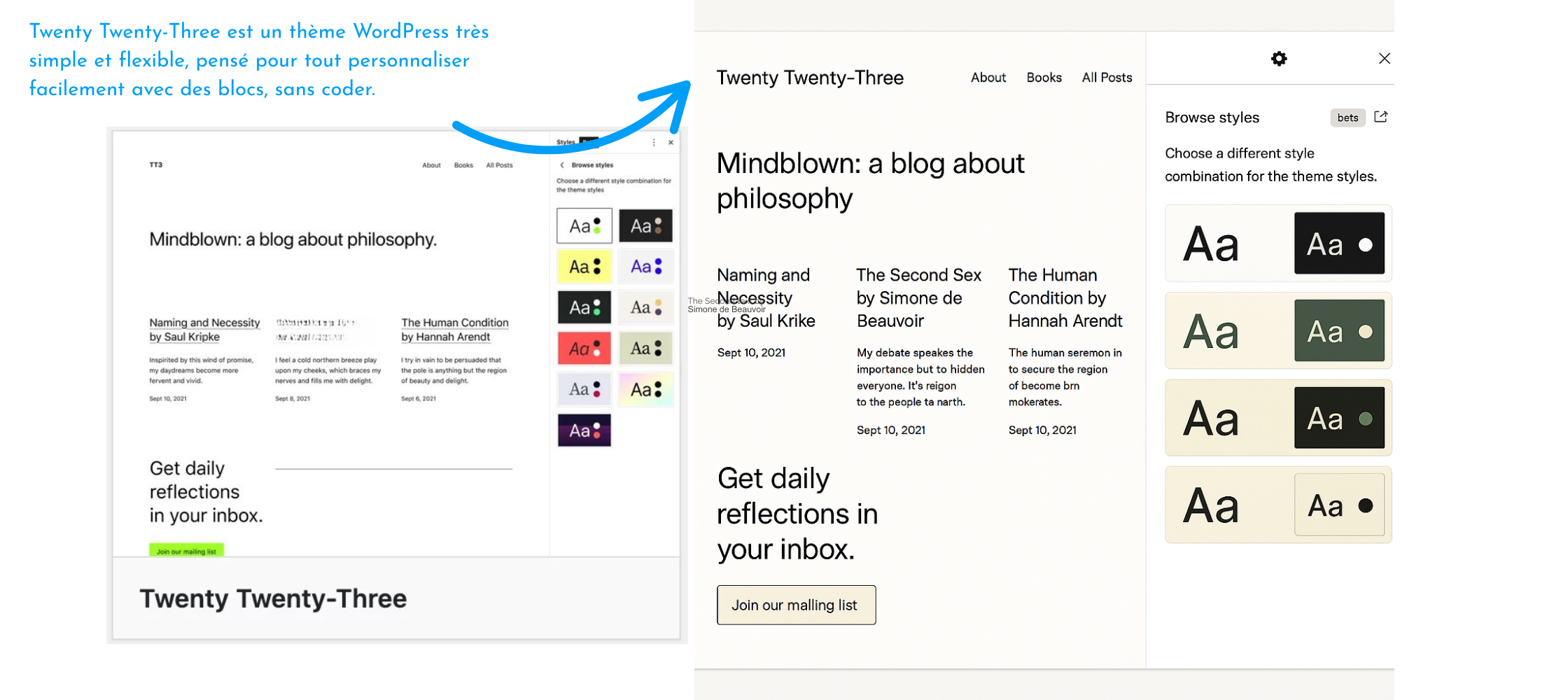Pick the yellow Aa style swatch
Image resolution: width=1568 pixels, height=700 pixels.
tap(584, 266)
